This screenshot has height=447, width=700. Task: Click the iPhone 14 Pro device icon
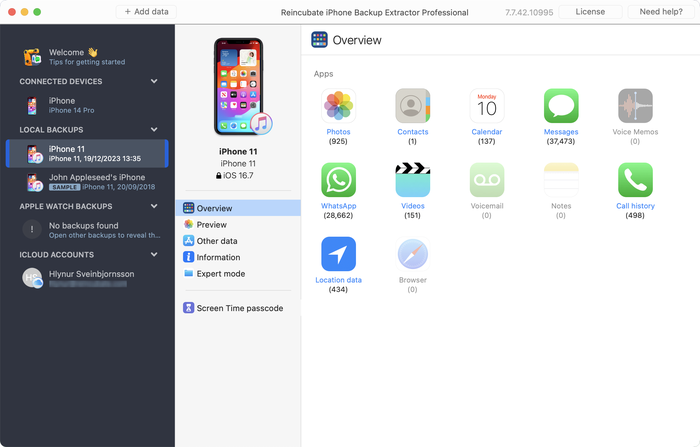(32, 106)
